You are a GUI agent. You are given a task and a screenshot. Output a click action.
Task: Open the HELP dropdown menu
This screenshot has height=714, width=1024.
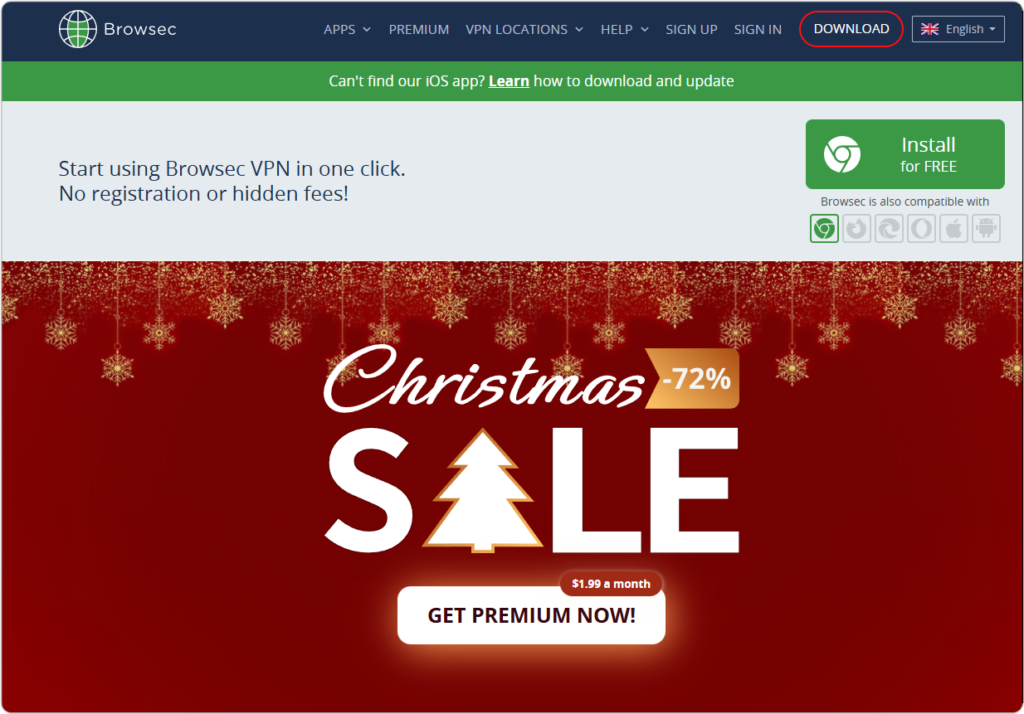tap(624, 29)
